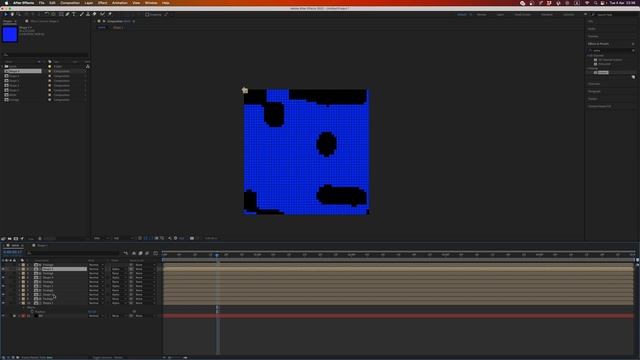Open viewer resolution dropdown

(x=122, y=238)
